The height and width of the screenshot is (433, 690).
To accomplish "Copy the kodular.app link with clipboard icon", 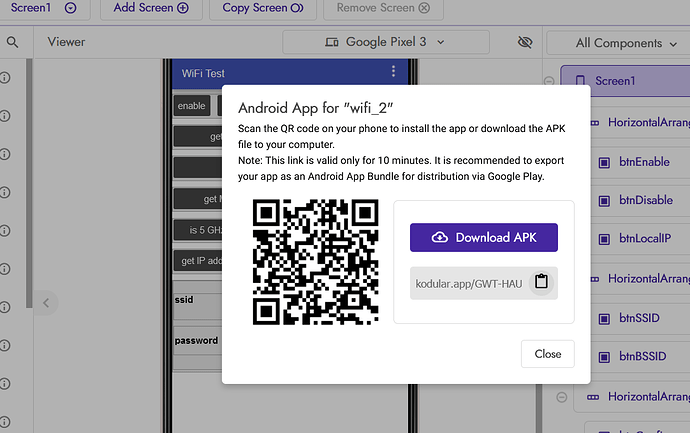I will pos(541,281).
